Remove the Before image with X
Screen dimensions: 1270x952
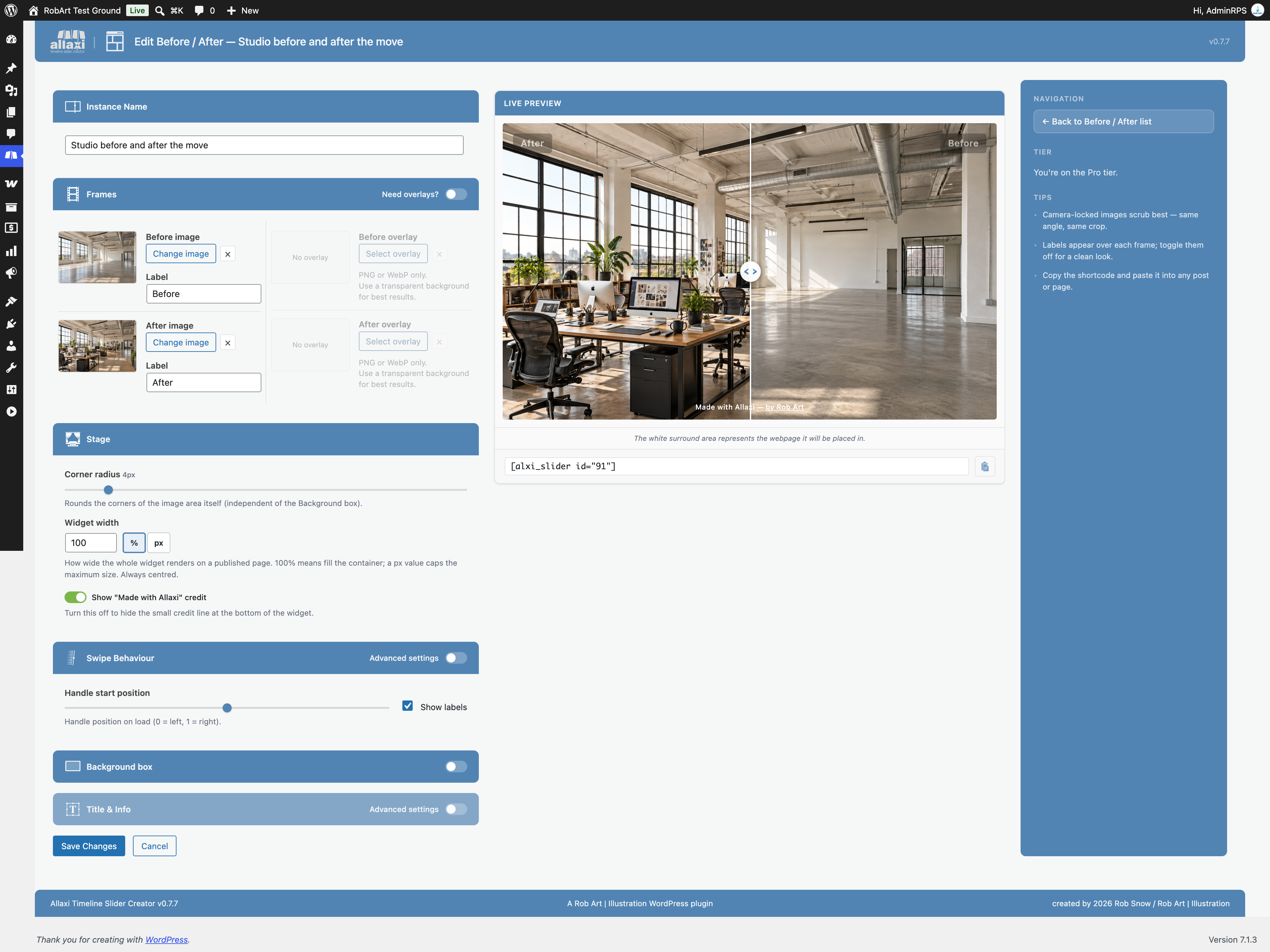click(228, 253)
